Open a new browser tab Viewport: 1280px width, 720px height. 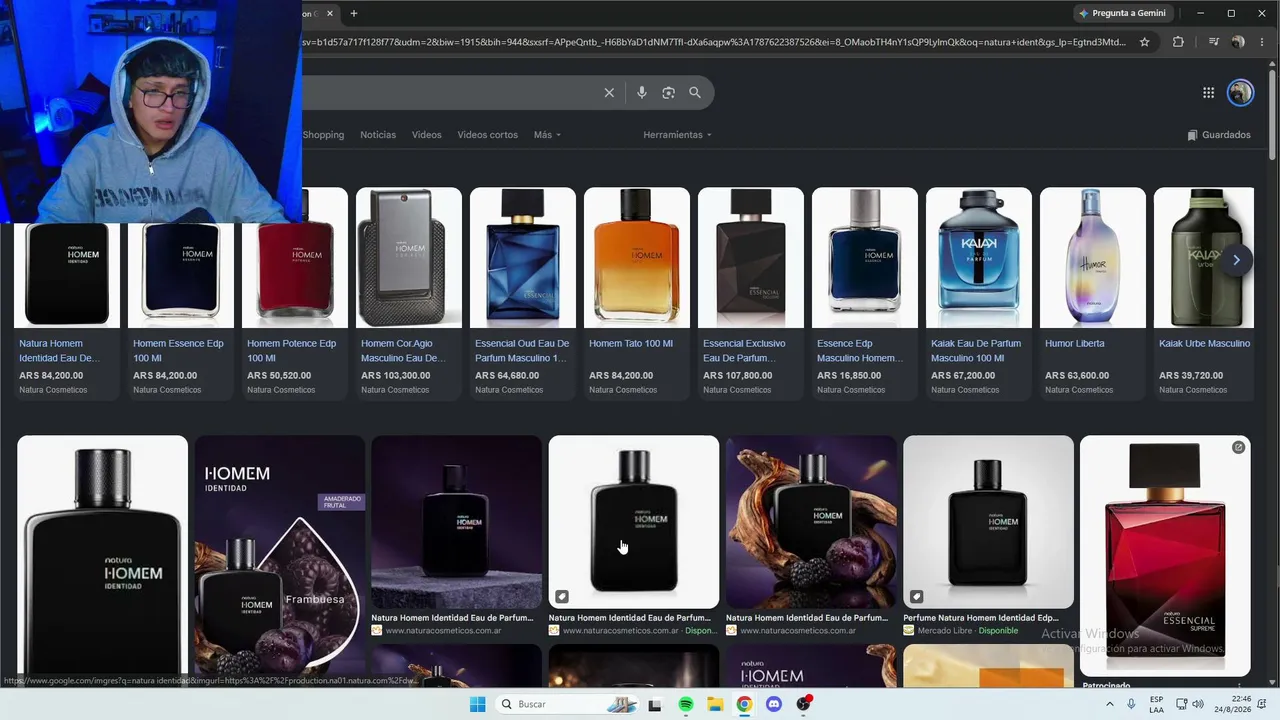point(354,13)
